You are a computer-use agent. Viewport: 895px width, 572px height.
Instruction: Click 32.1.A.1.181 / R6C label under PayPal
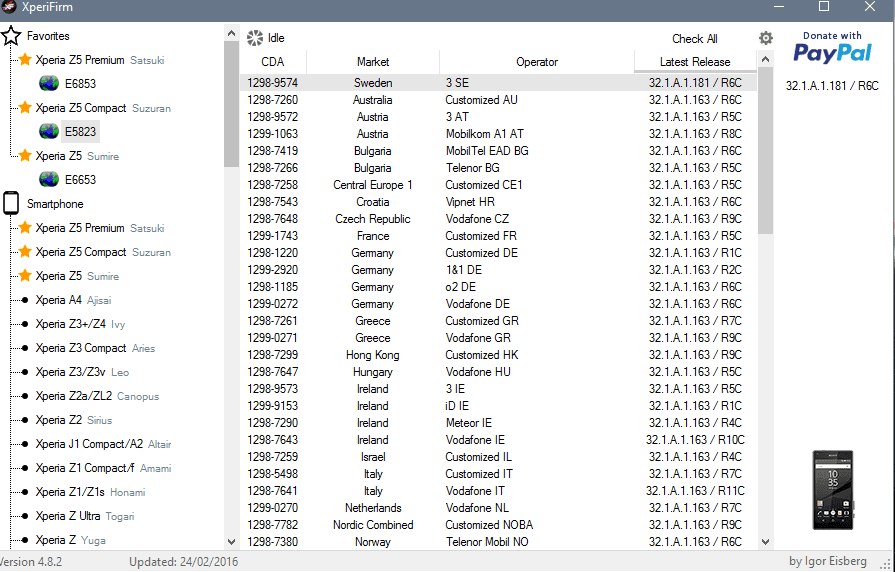click(x=832, y=86)
